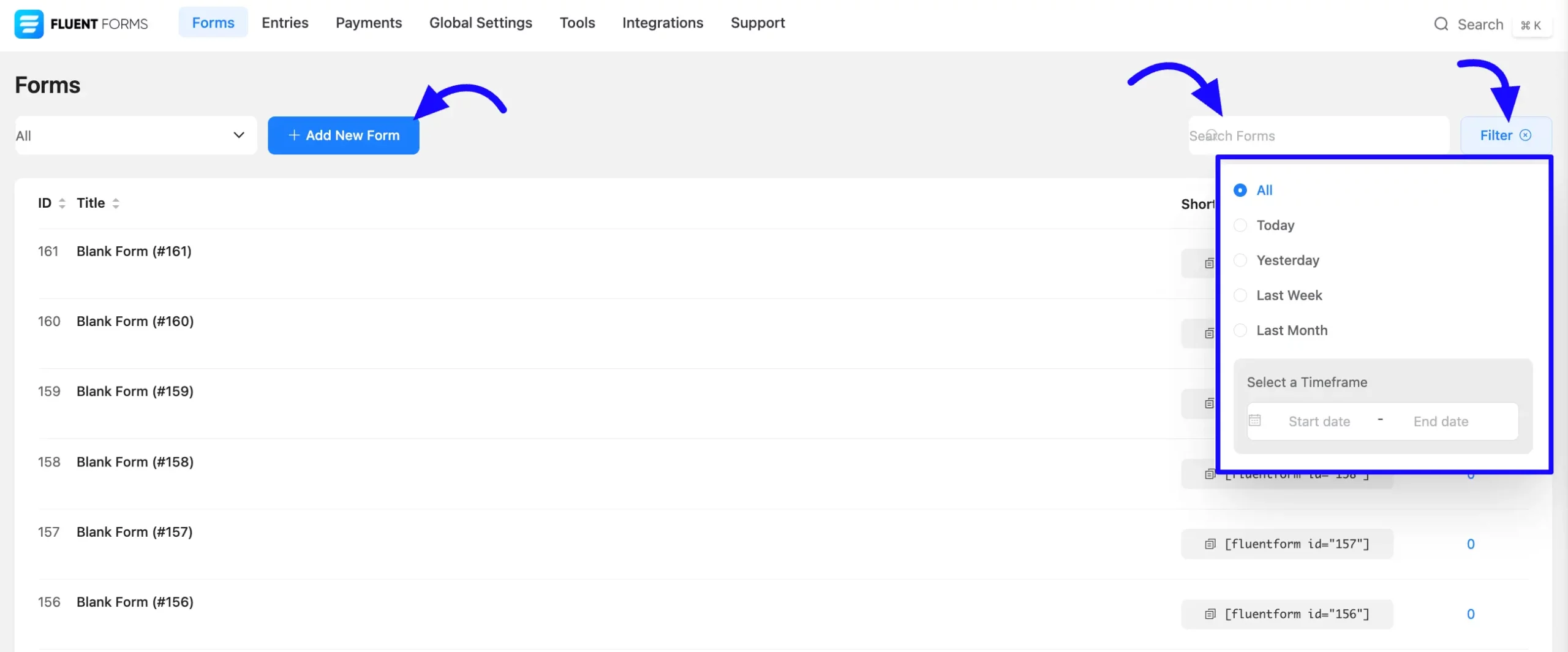
Task: Copy shortcode icon for form 156
Action: point(1210,614)
